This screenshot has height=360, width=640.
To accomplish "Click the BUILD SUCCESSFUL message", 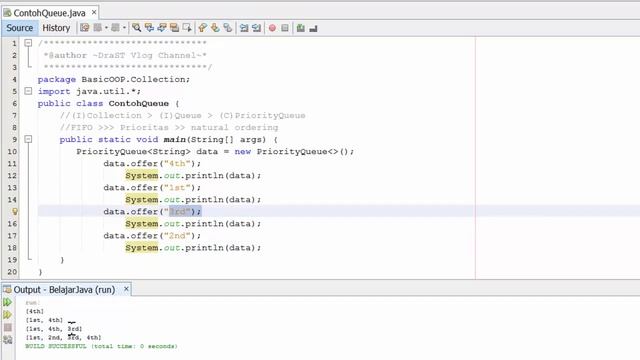I will click(101, 347).
